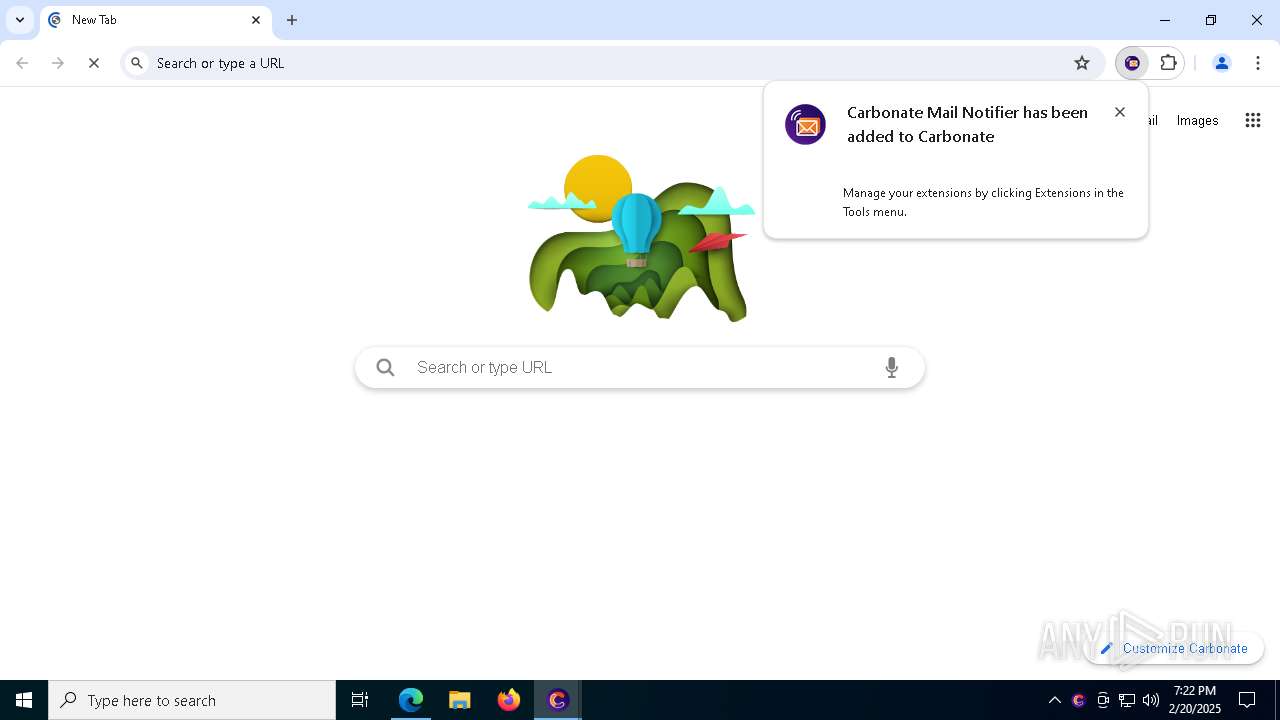The height and width of the screenshot is (720, 1280).
Task: Click the page search box
Action: pos(640,367)
